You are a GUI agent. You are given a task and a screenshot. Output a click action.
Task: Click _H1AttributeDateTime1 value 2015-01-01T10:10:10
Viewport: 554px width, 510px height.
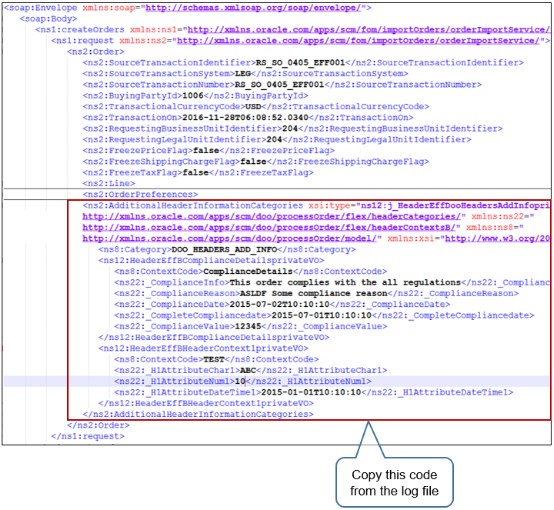tap(311, 392)
